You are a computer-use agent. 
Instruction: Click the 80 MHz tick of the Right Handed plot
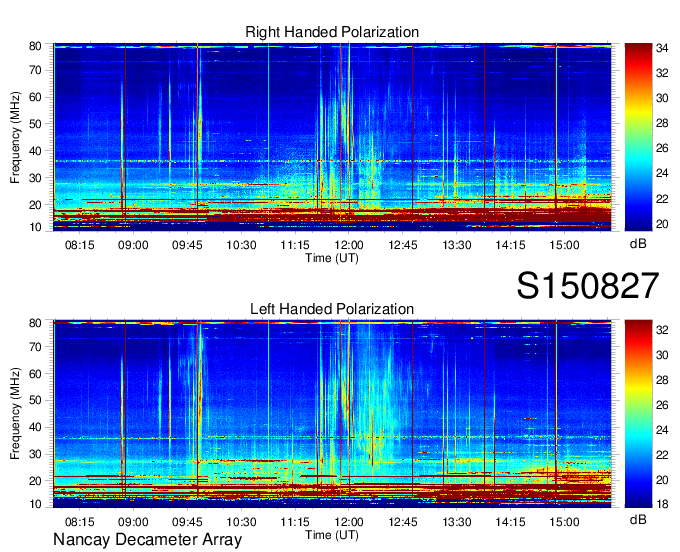pos(35,46)
